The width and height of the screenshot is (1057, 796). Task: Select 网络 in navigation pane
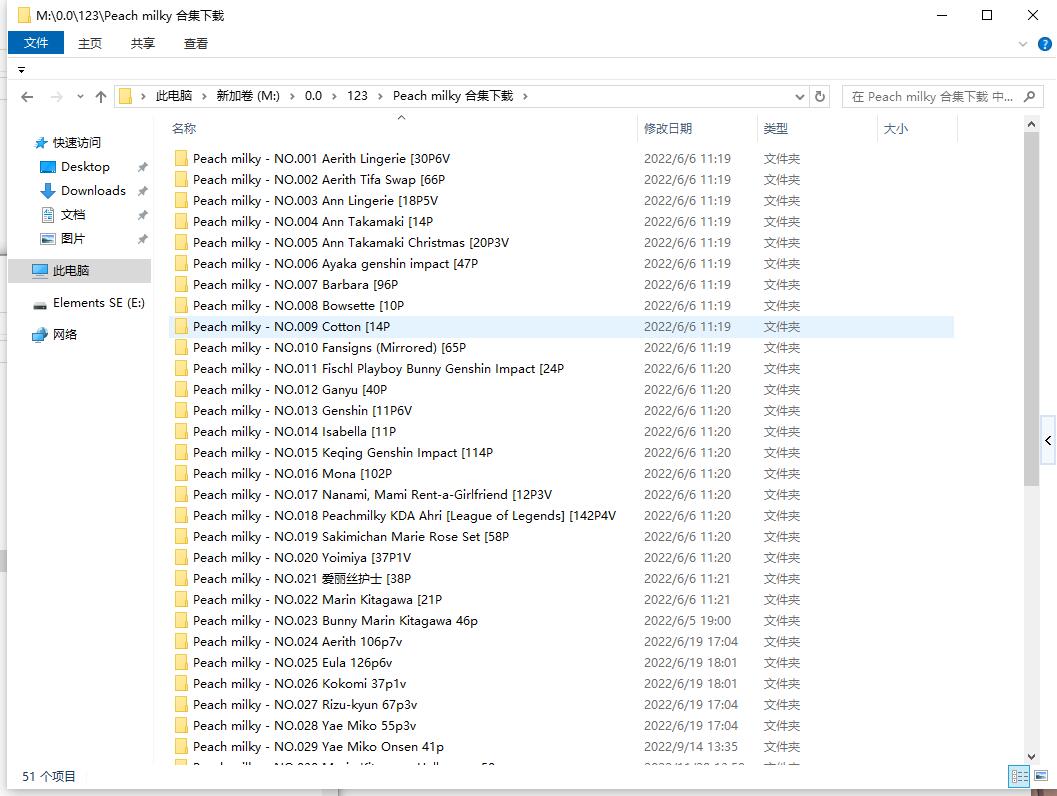tap(65, 335)
